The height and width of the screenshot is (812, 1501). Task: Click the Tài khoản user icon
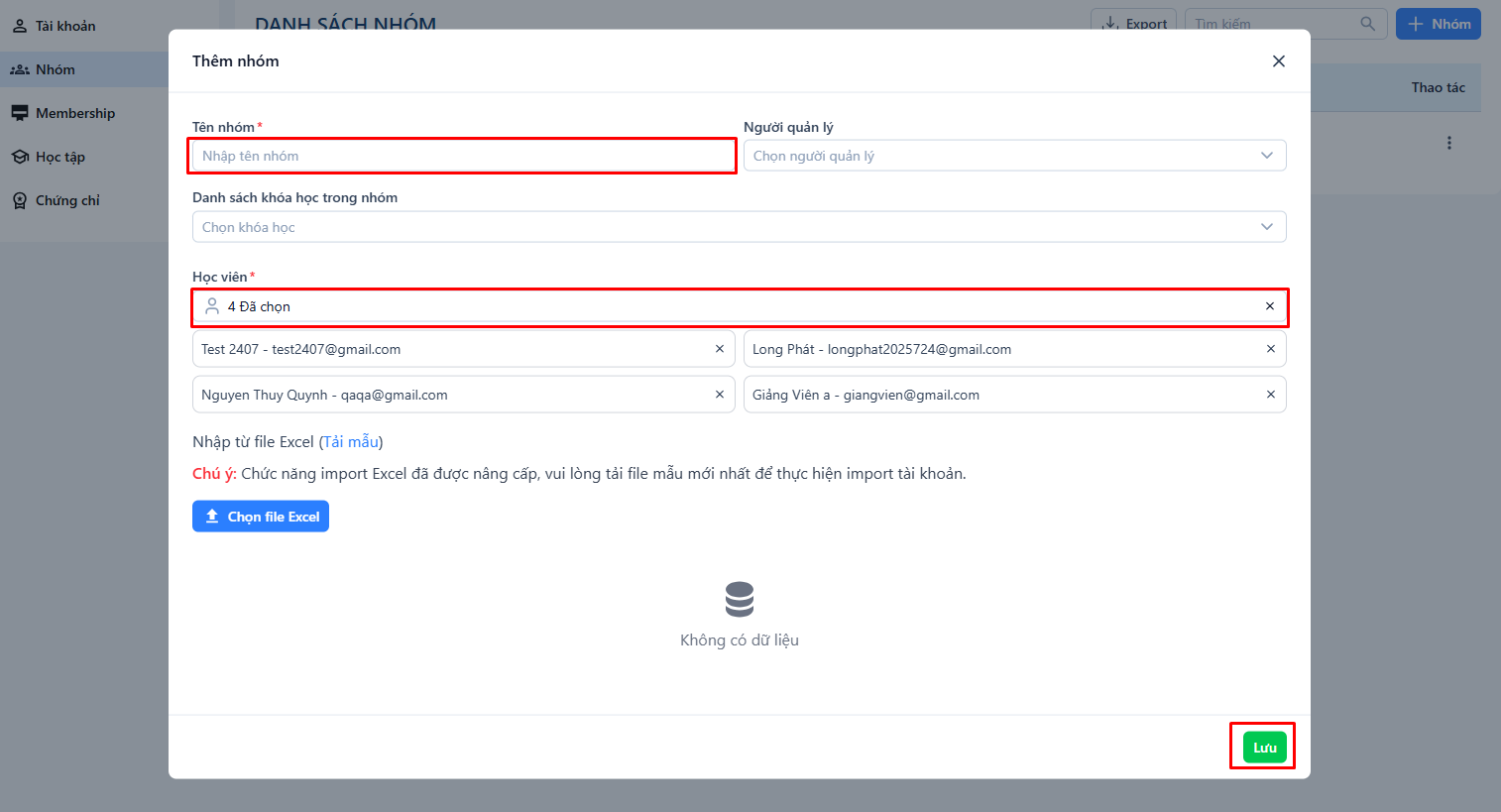pyautogui.click(x=20, y=26)
